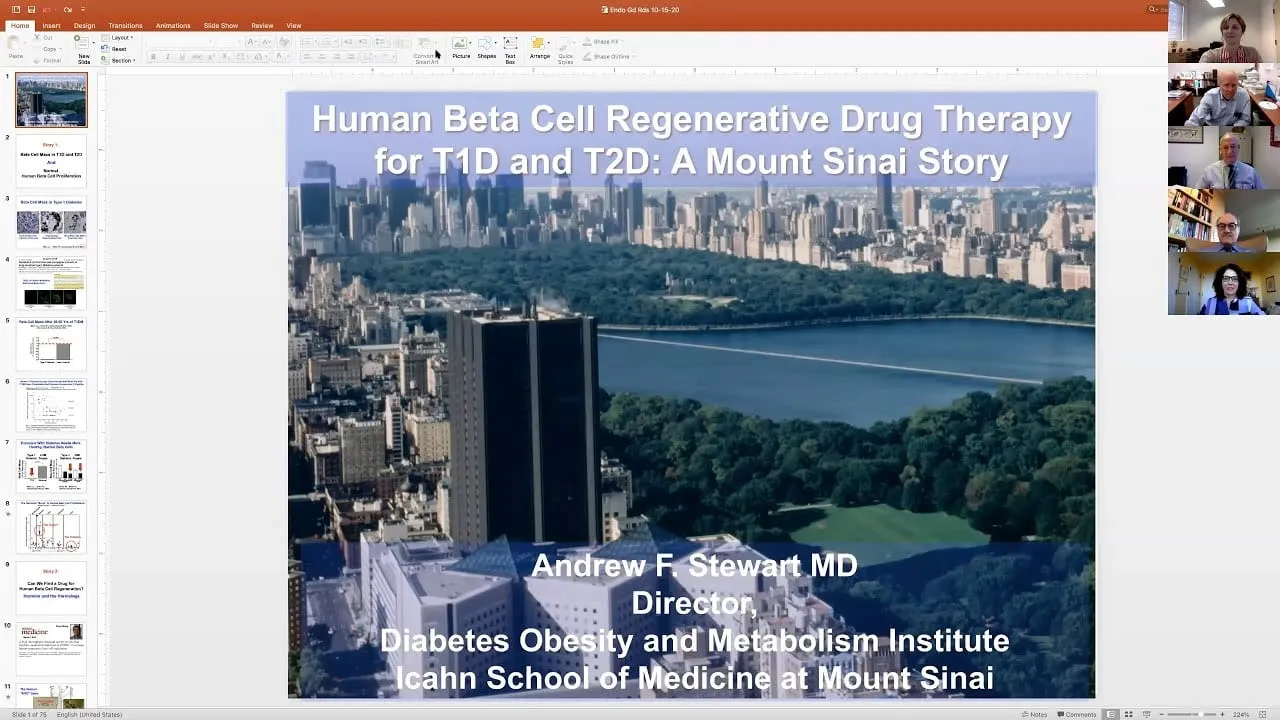Open the Section dropdown

(119, 60)
